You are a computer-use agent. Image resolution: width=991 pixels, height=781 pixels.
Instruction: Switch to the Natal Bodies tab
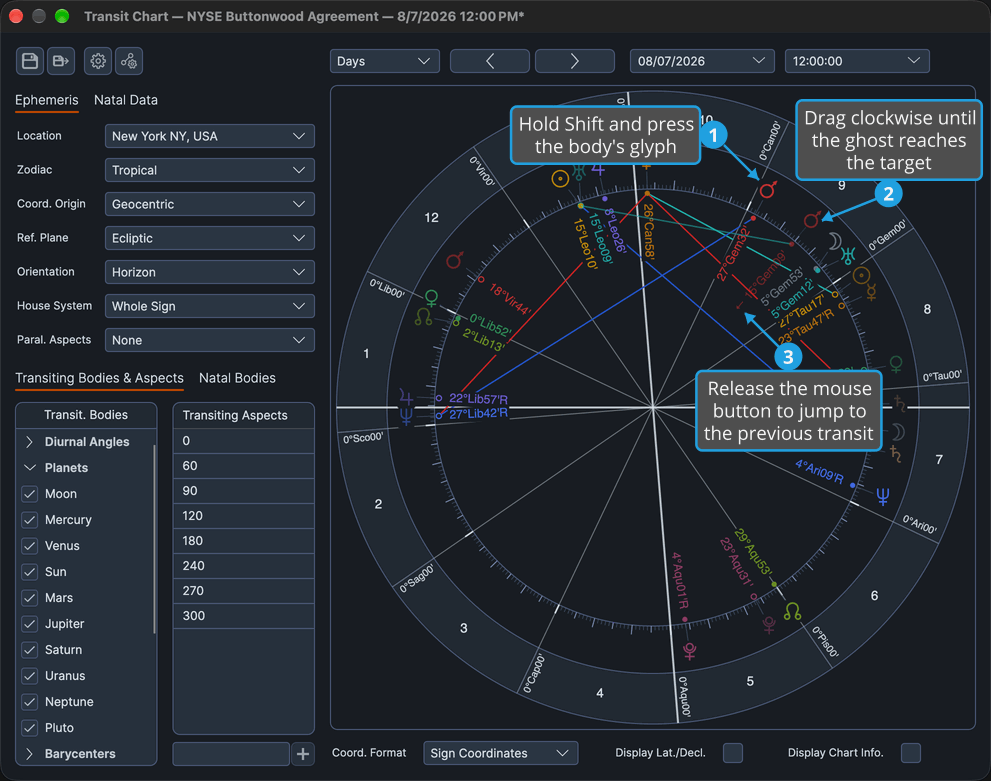238,378
